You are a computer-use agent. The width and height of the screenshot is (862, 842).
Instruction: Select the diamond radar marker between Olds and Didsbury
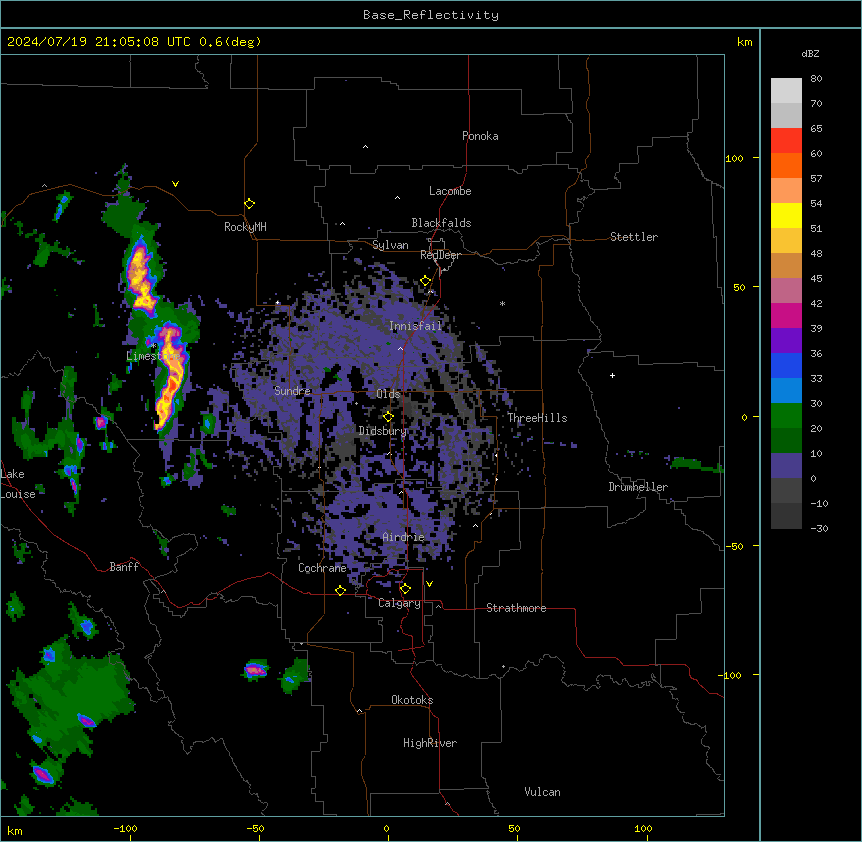pyautogui.click(x=388, y=417)
